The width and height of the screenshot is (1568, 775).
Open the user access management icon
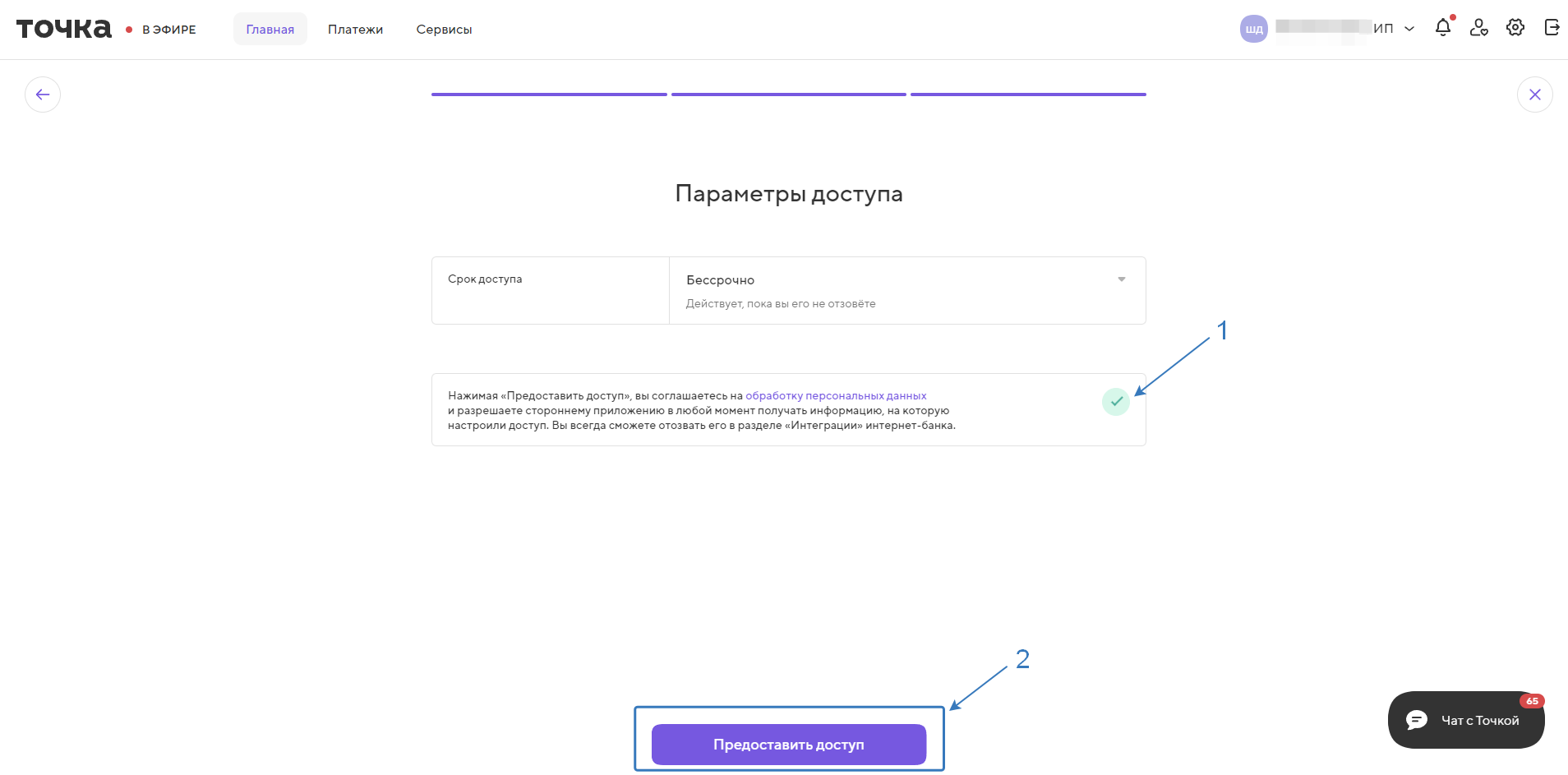[1479, 28]
